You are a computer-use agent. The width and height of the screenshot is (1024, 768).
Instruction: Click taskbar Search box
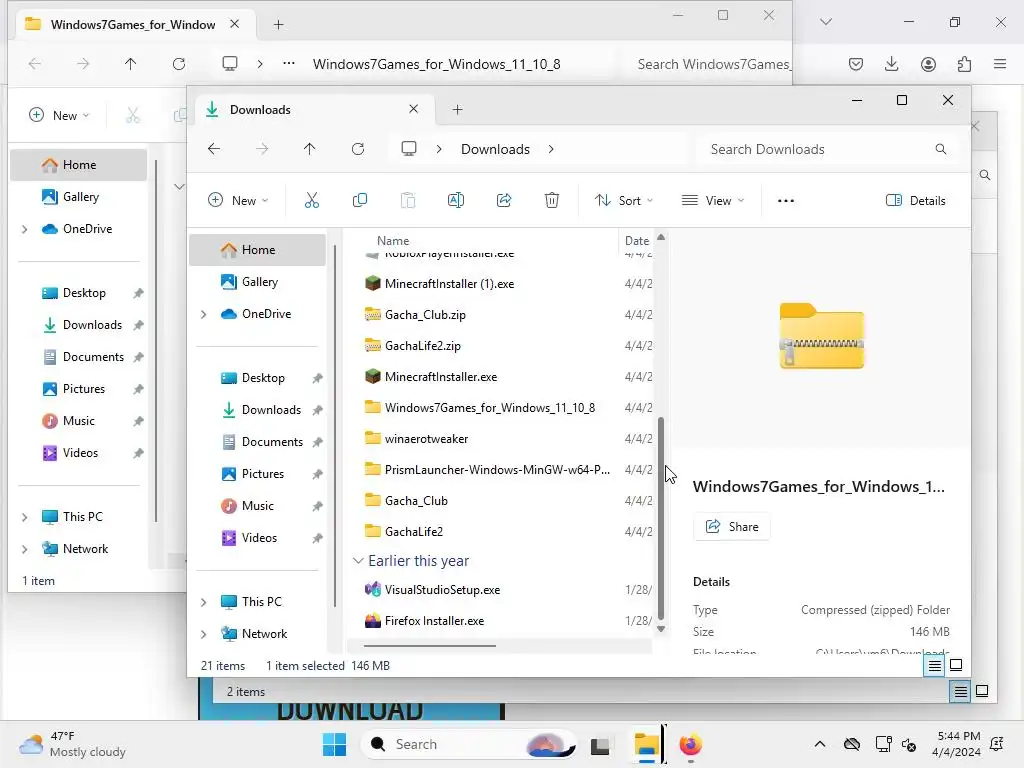[x=469, y=744]
